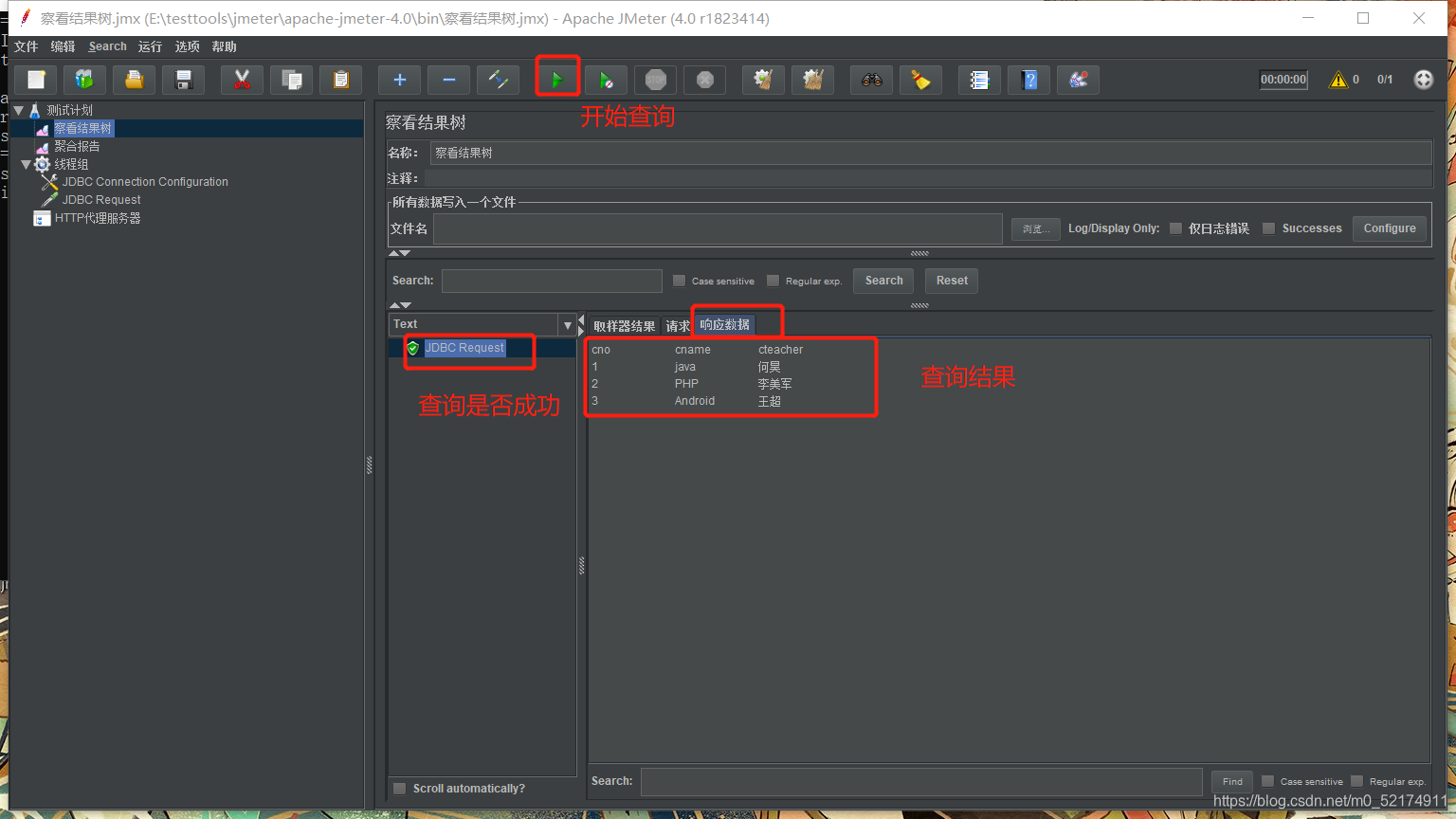
Task: Open the 文件 menu
Action: 27,46
